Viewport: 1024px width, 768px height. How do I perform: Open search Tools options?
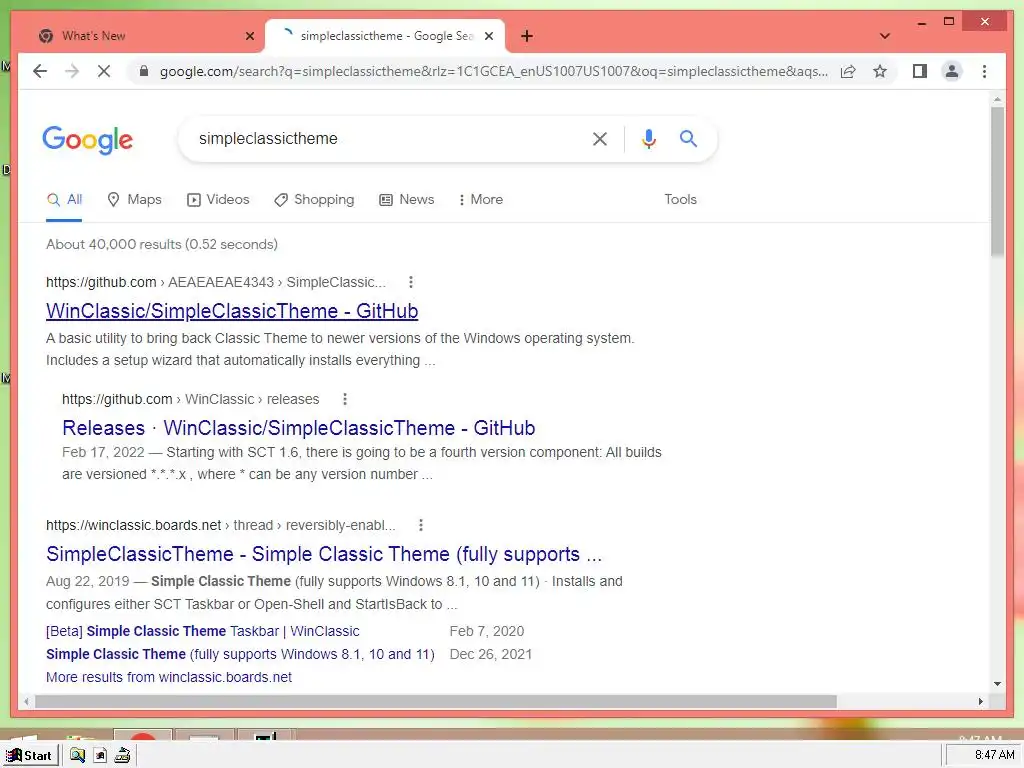pos(680,200)
